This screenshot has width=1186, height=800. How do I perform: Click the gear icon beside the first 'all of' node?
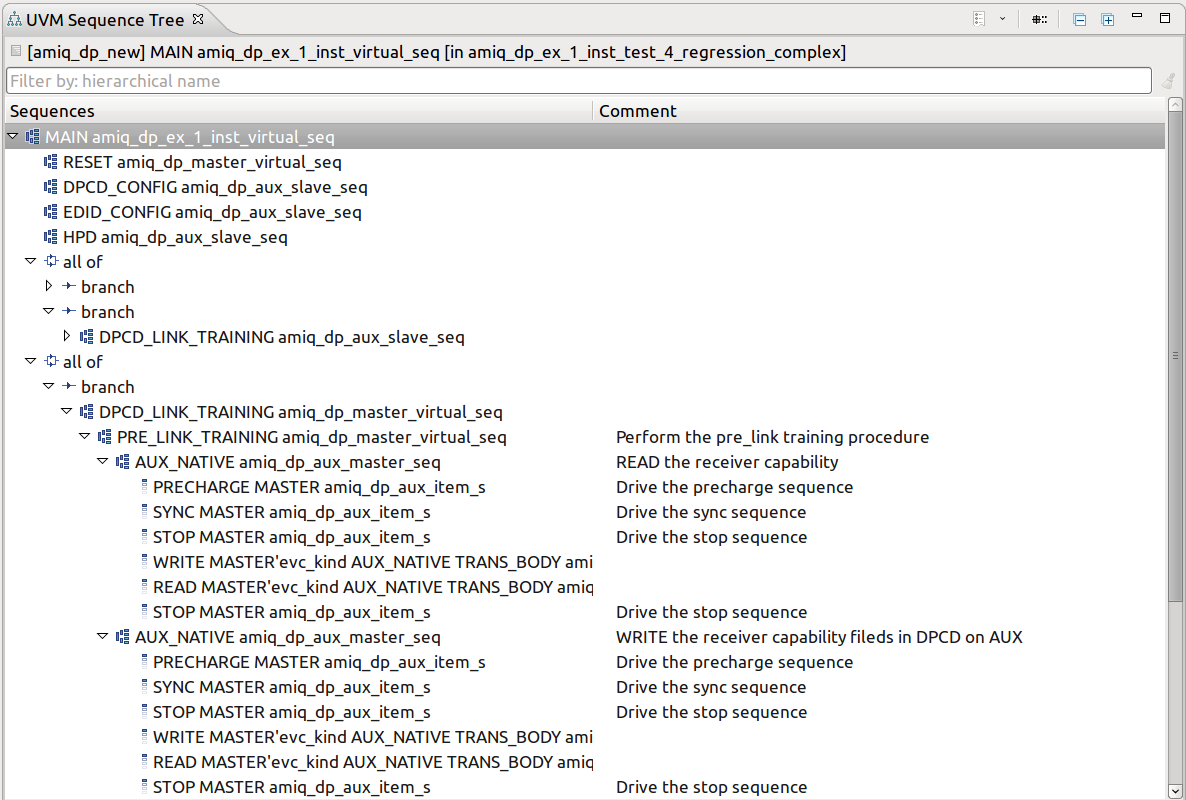[50, 261]
